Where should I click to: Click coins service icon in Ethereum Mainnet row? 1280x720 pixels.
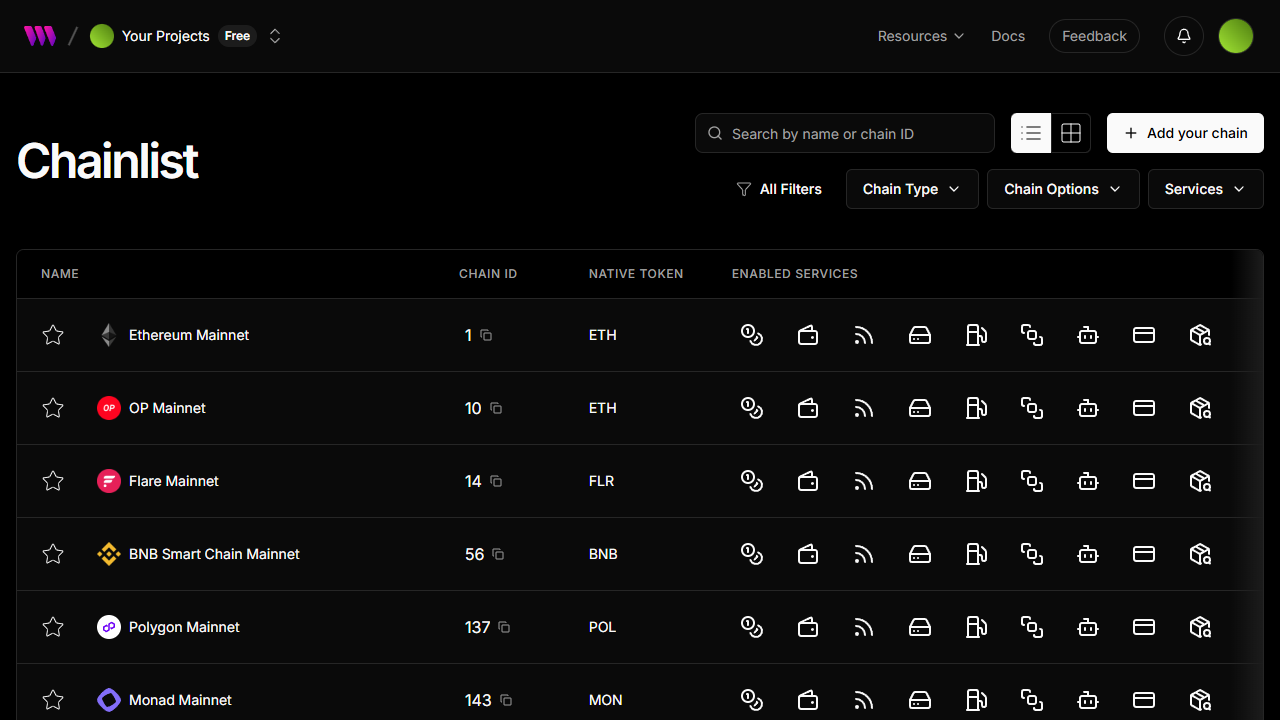752,335
